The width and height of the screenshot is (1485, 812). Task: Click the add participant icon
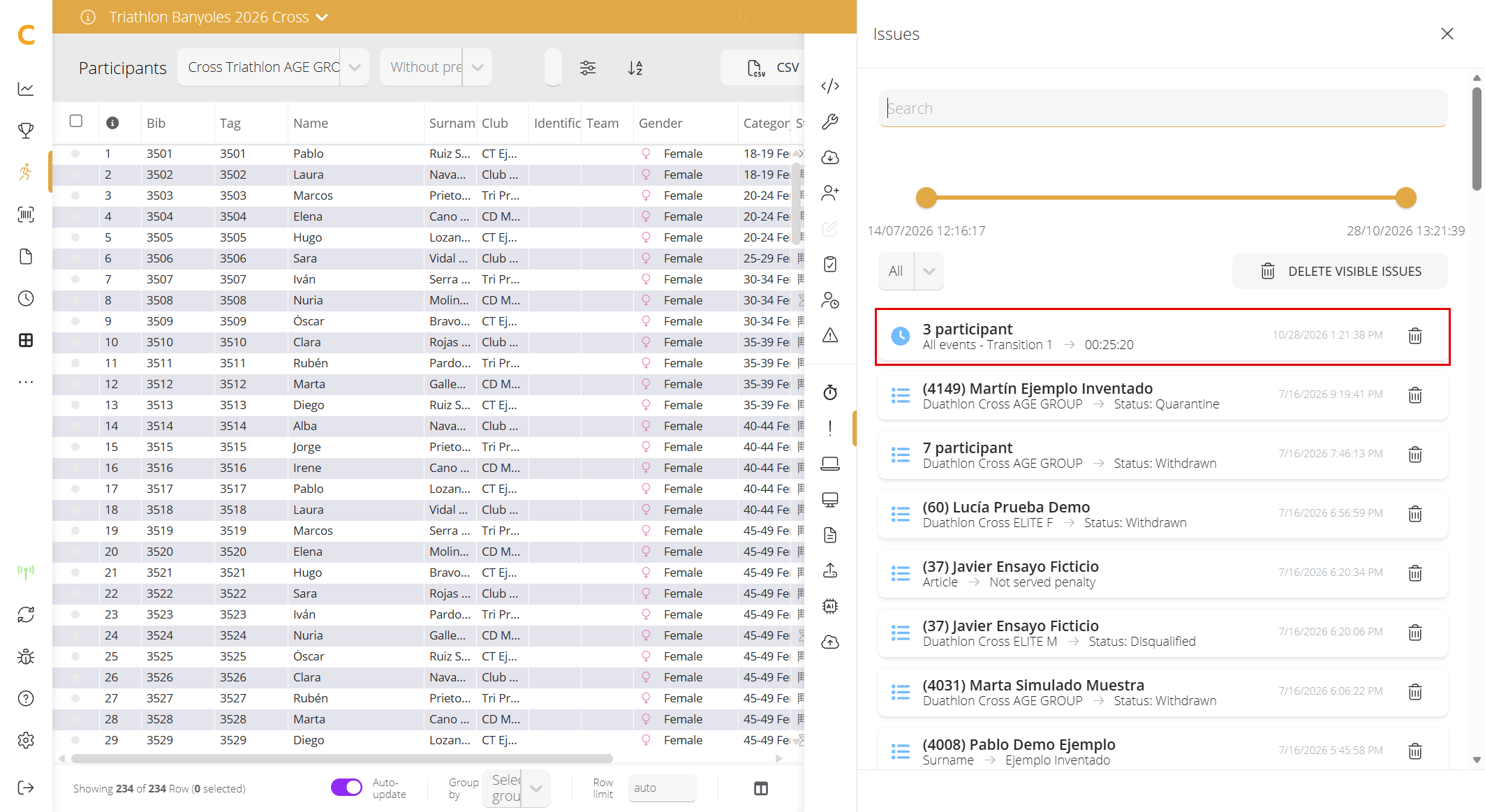click(830, 193)
